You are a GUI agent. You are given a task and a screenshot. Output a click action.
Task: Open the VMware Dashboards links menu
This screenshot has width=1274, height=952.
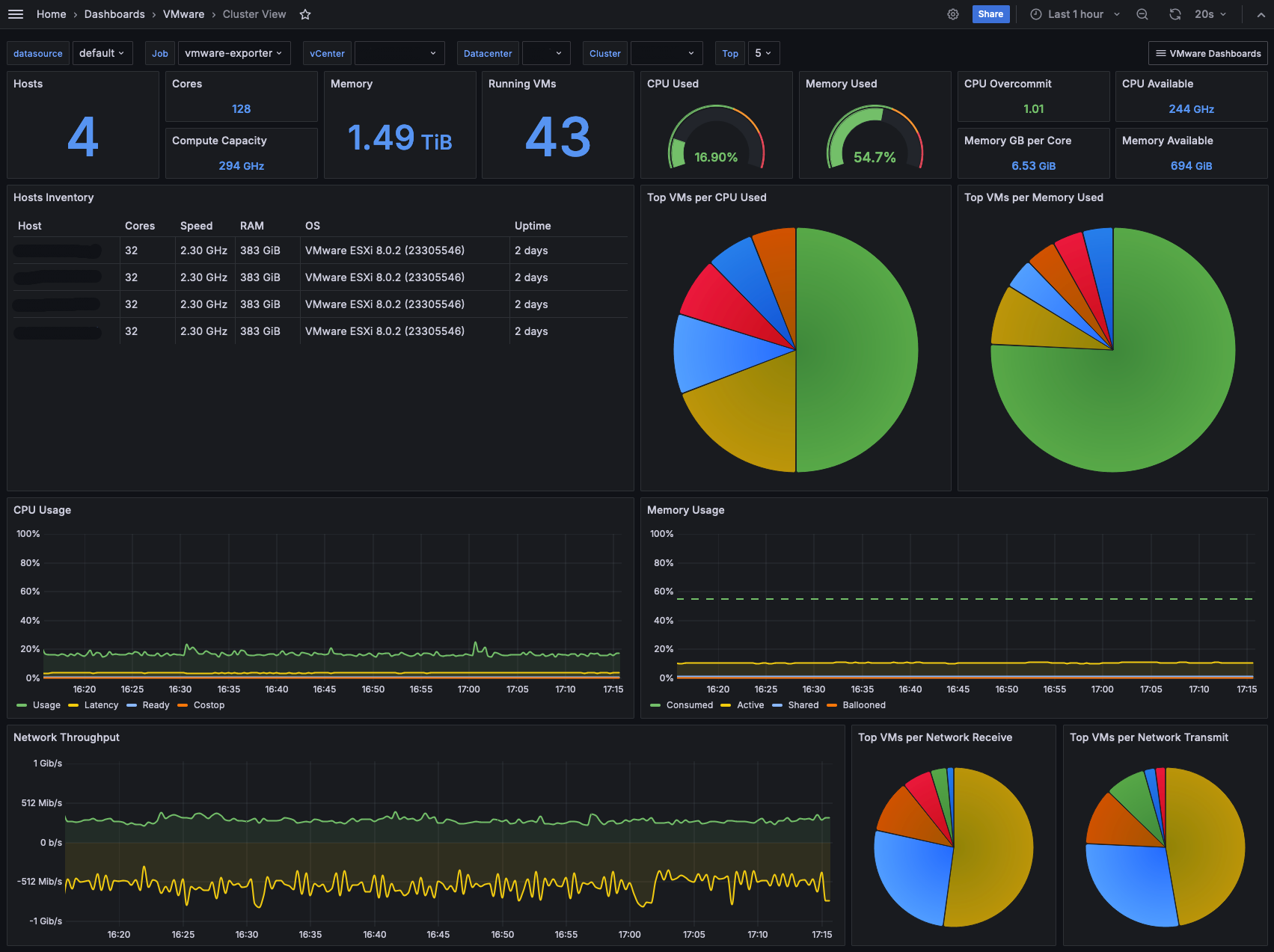pos(1208,53)
